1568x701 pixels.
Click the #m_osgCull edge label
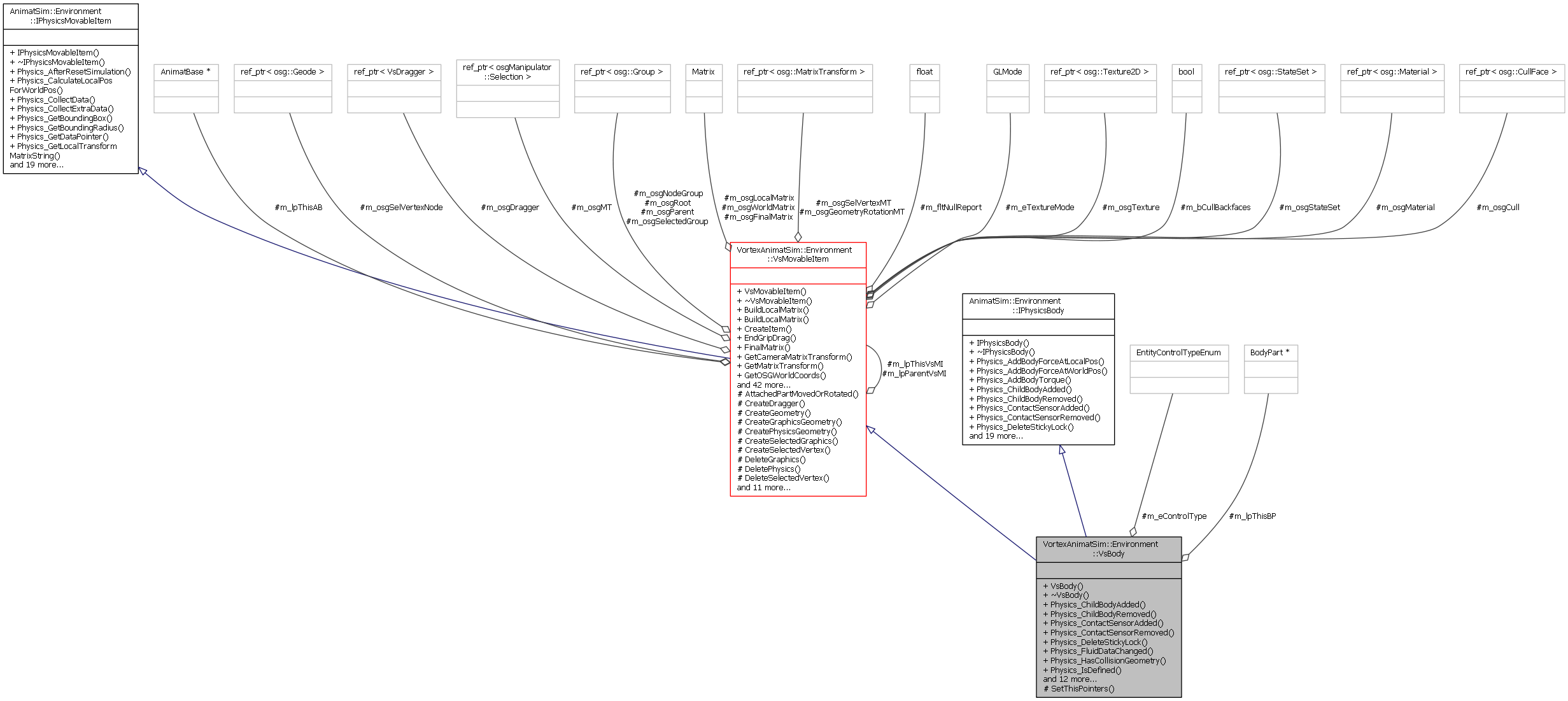(x=1498, y=208)
